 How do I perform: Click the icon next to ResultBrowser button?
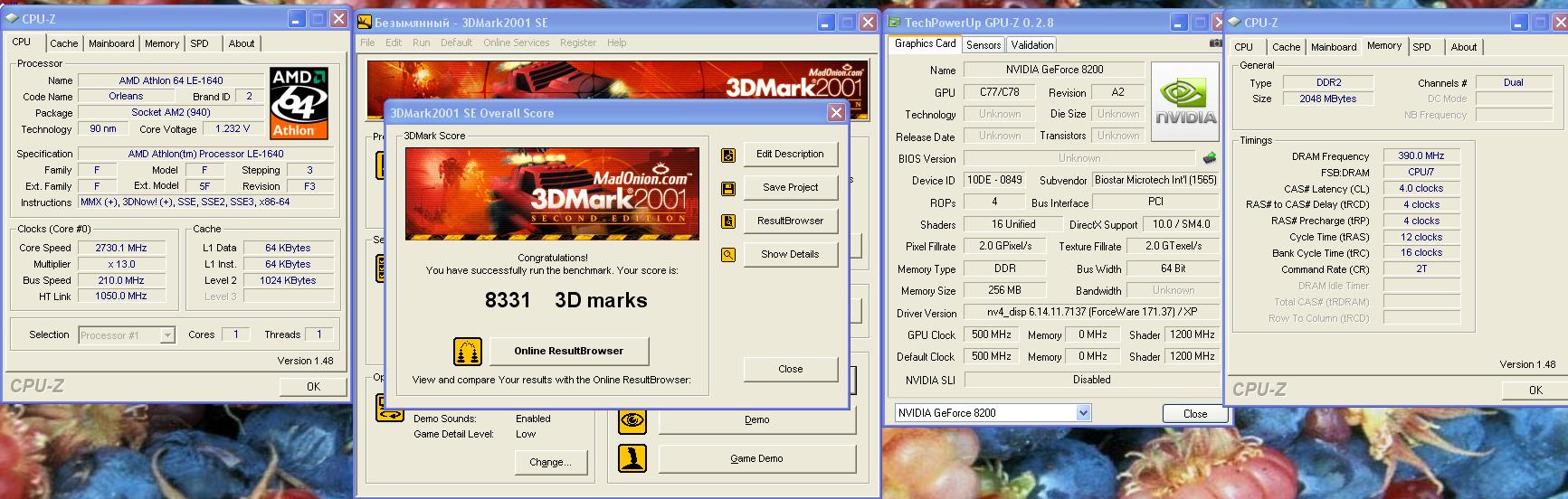coord(728,221)
